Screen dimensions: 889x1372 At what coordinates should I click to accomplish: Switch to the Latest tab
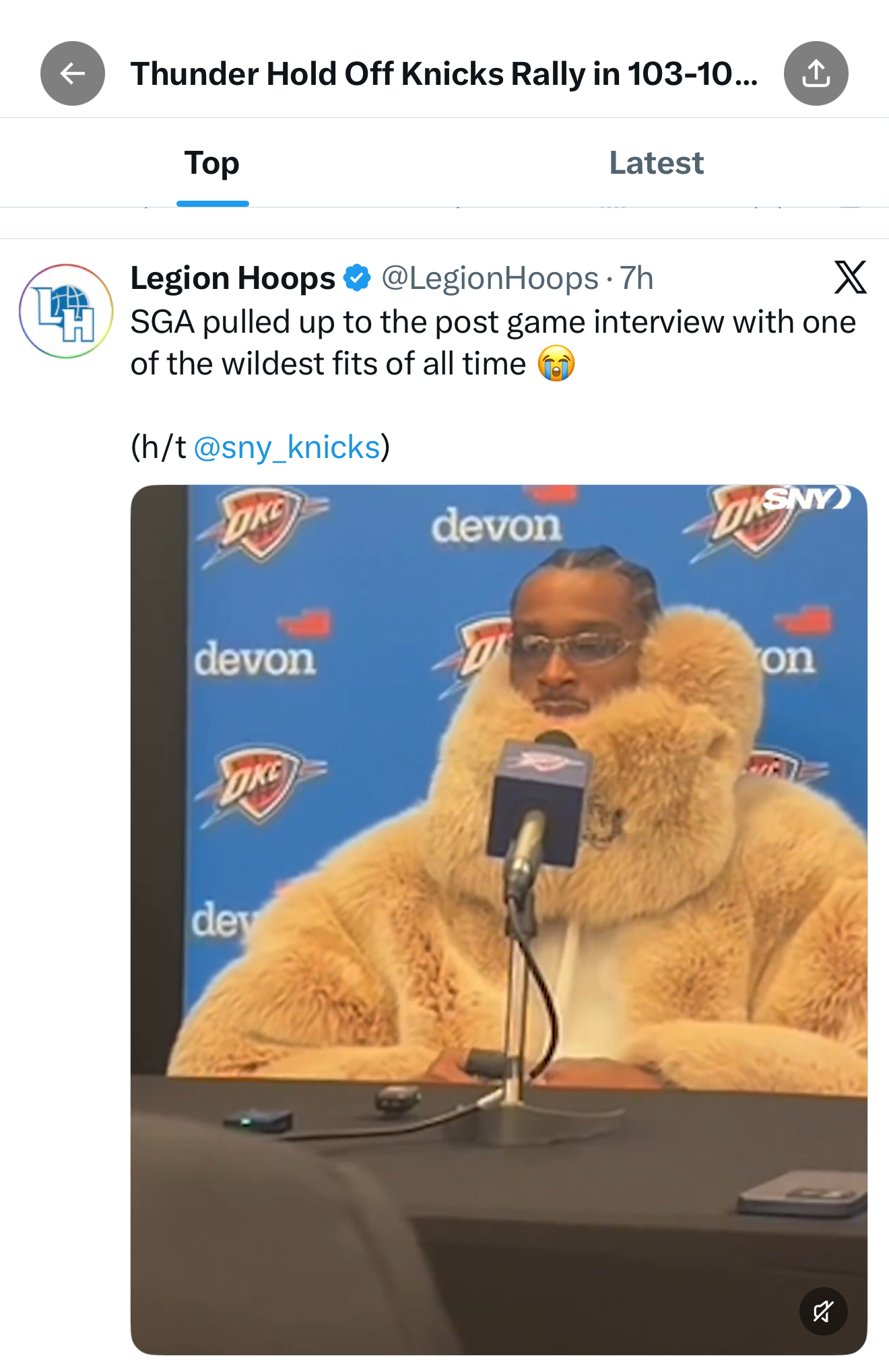pos(656,164)
